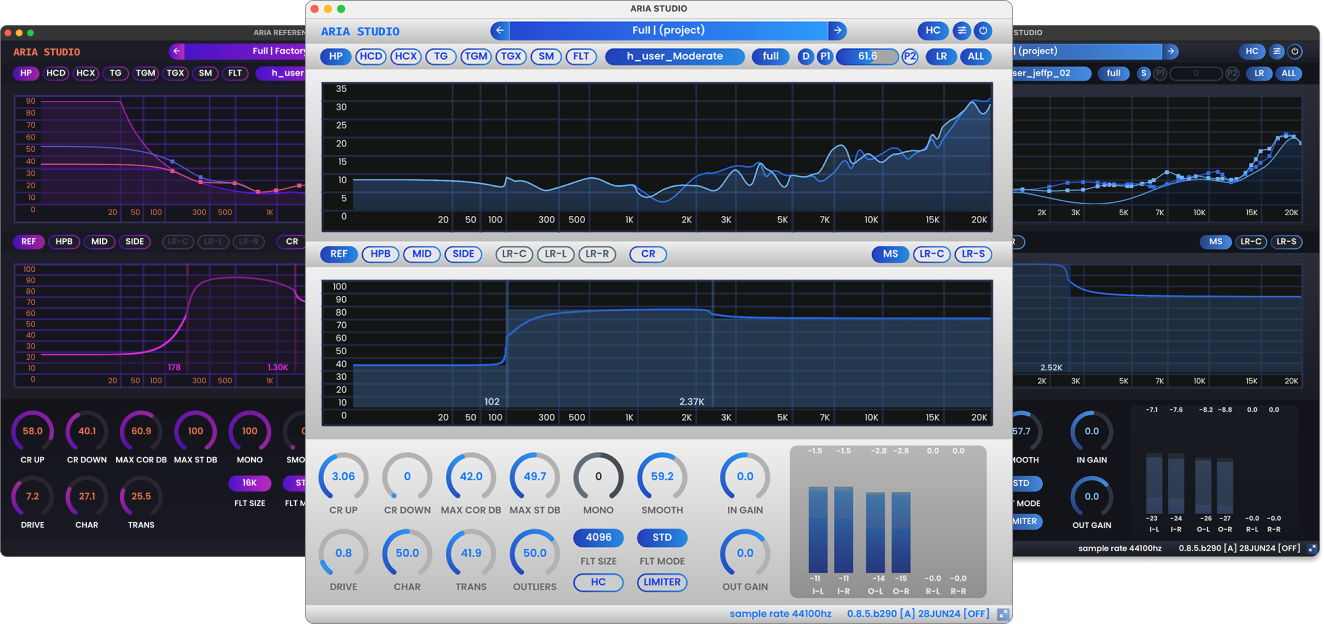Select the P2 button in center window

910,57
